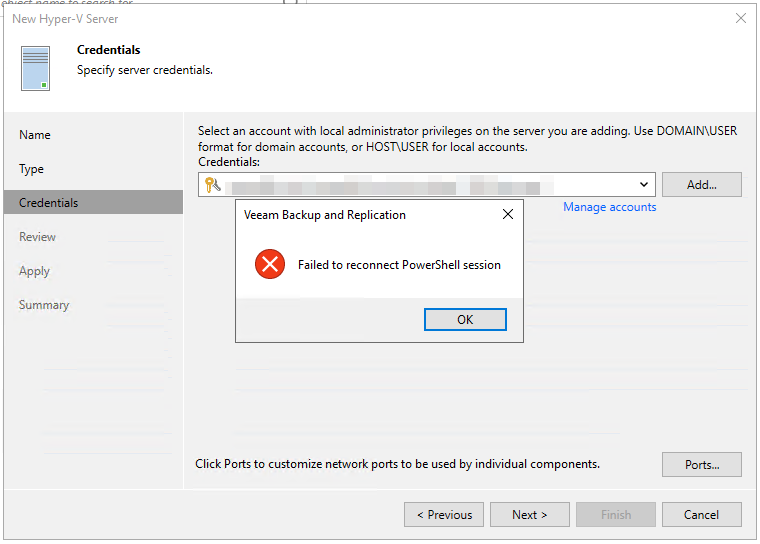Click the red error icon in the dialog

[270, 264]
